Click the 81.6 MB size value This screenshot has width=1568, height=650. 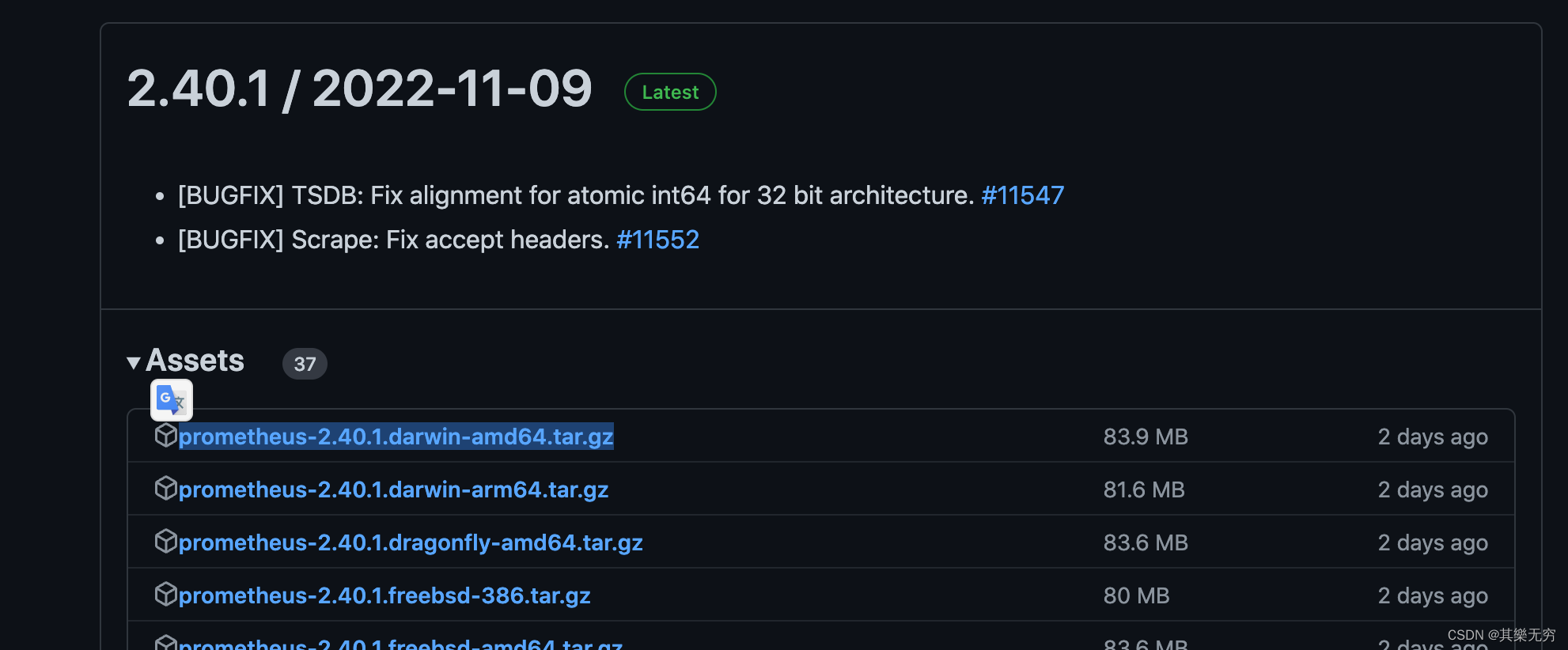[x=1144, y=489]
